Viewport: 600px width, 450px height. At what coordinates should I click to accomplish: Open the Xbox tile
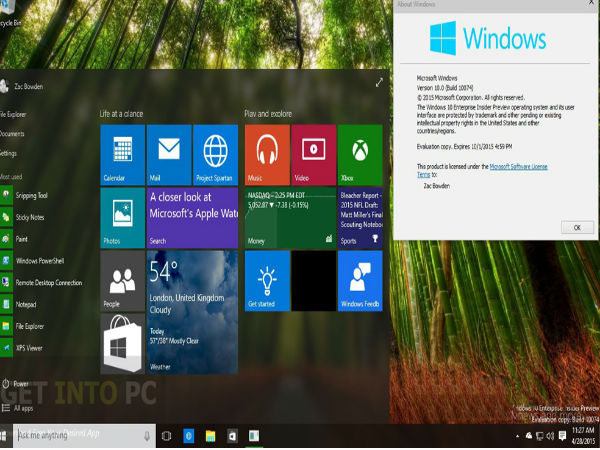point(360,155)
